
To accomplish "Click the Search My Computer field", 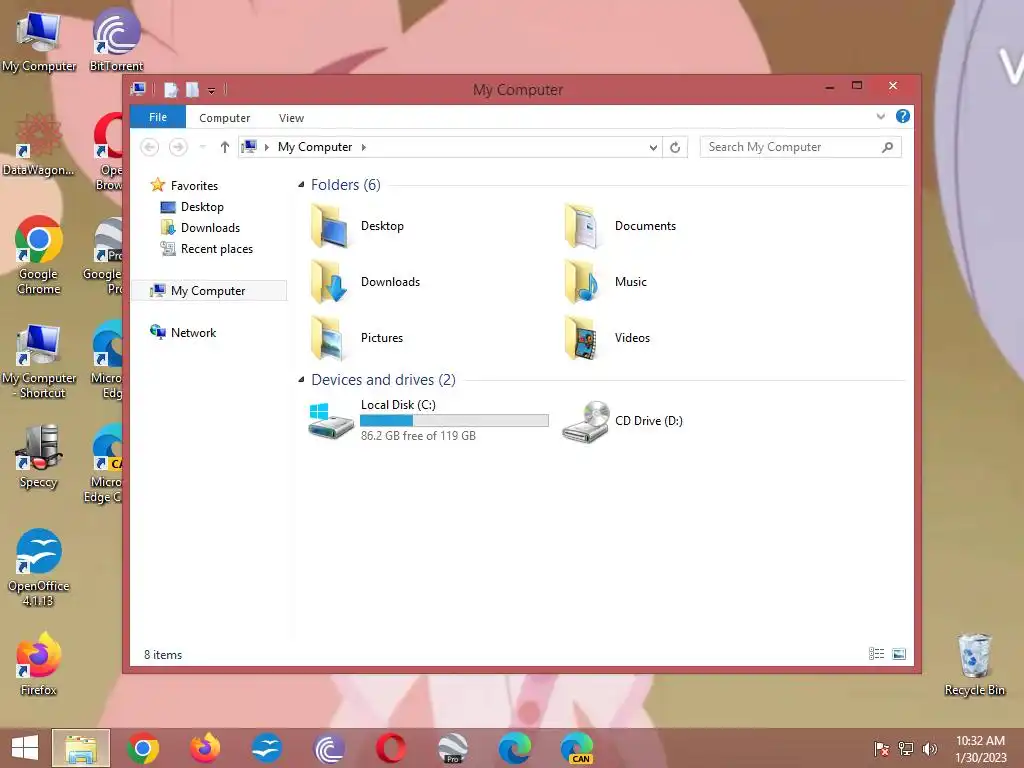I will tap(800, 147).
